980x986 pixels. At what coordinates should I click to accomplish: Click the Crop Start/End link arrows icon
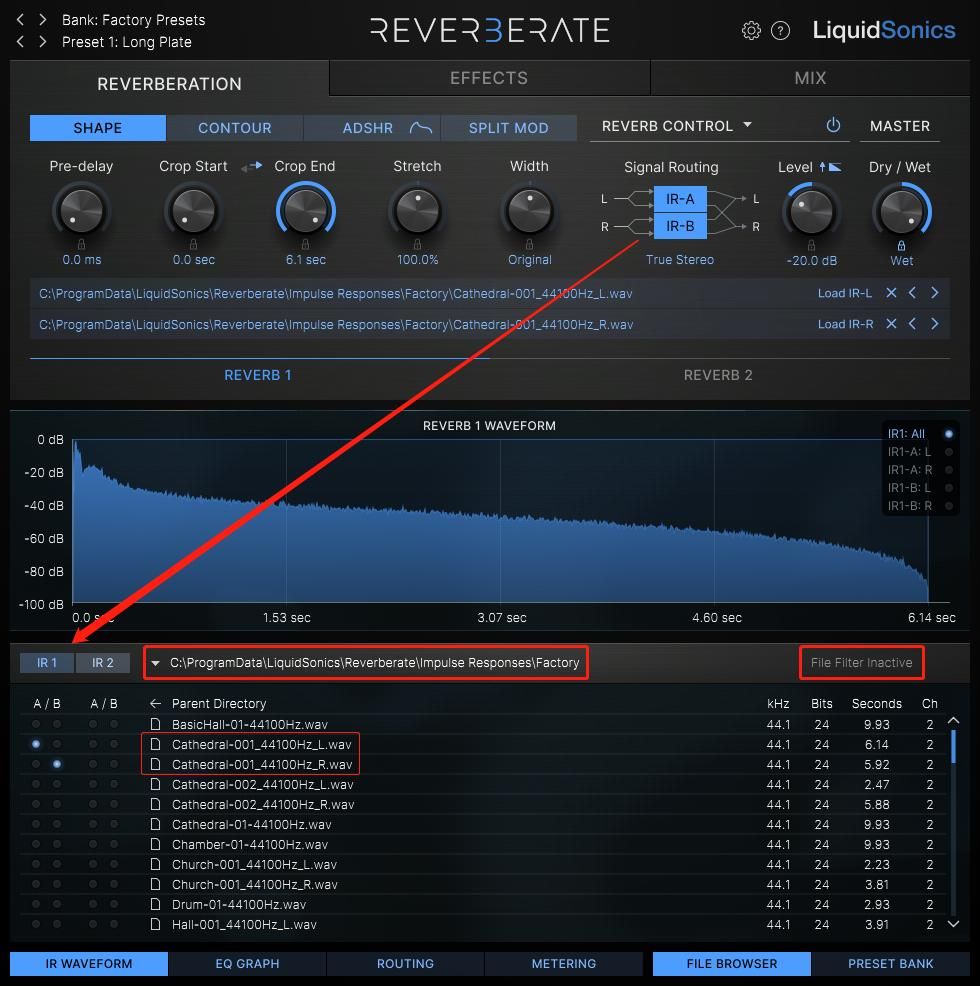pyautogui.click(x=252, y=166)
